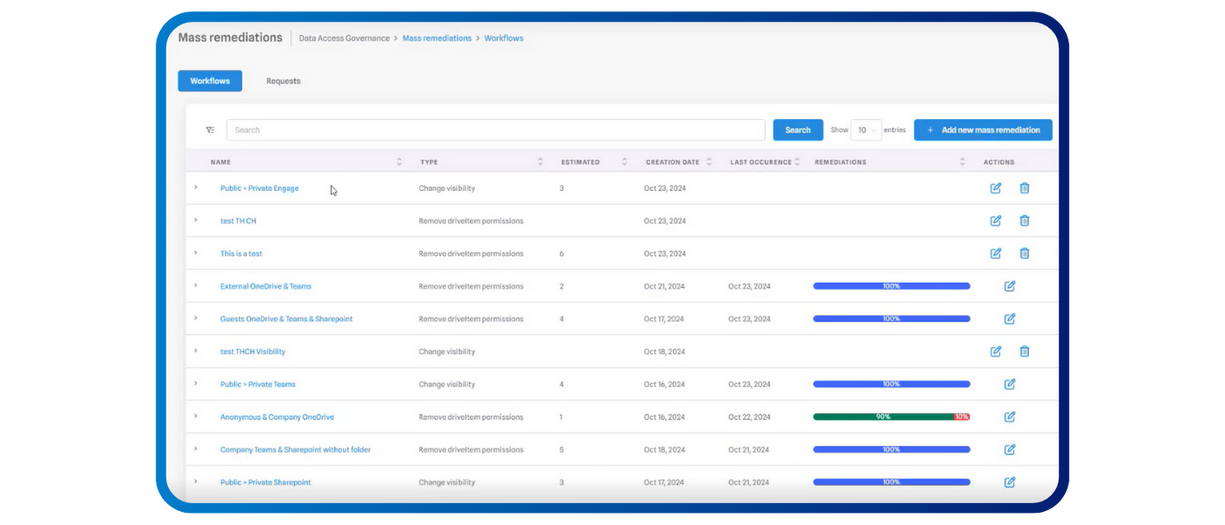Sort the table by Creation Date
Viewport: 1225px width, 525px height.
coord(709,162)
